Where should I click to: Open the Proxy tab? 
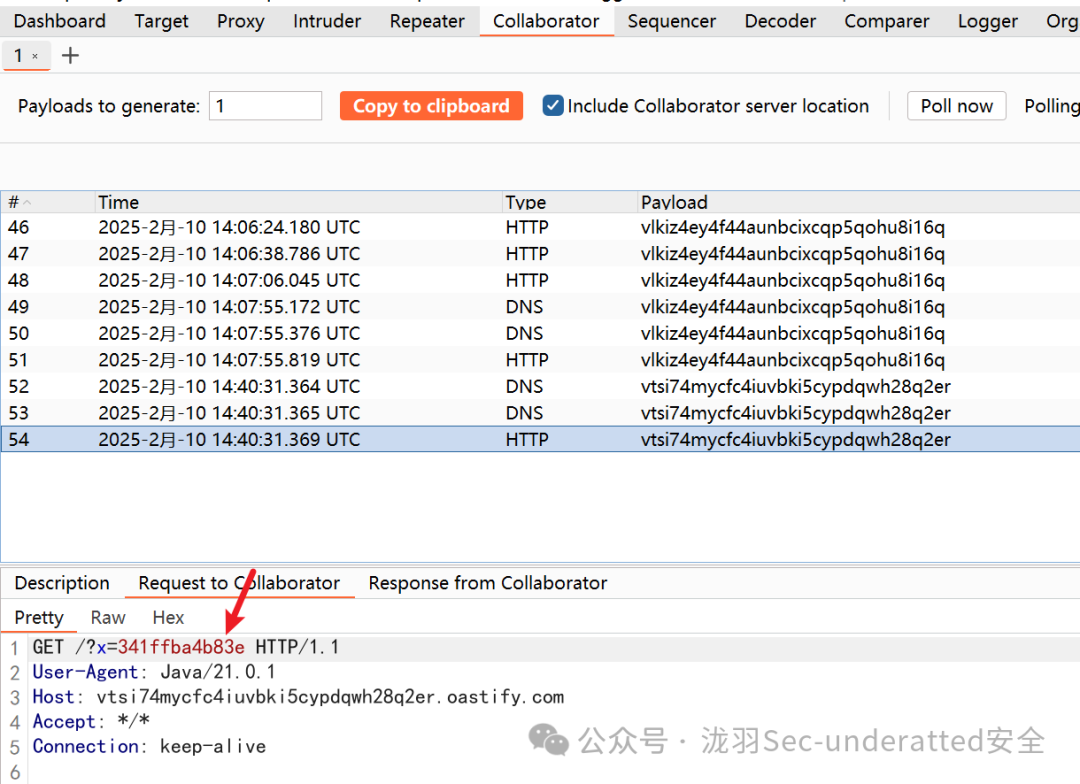pos(240,21)
